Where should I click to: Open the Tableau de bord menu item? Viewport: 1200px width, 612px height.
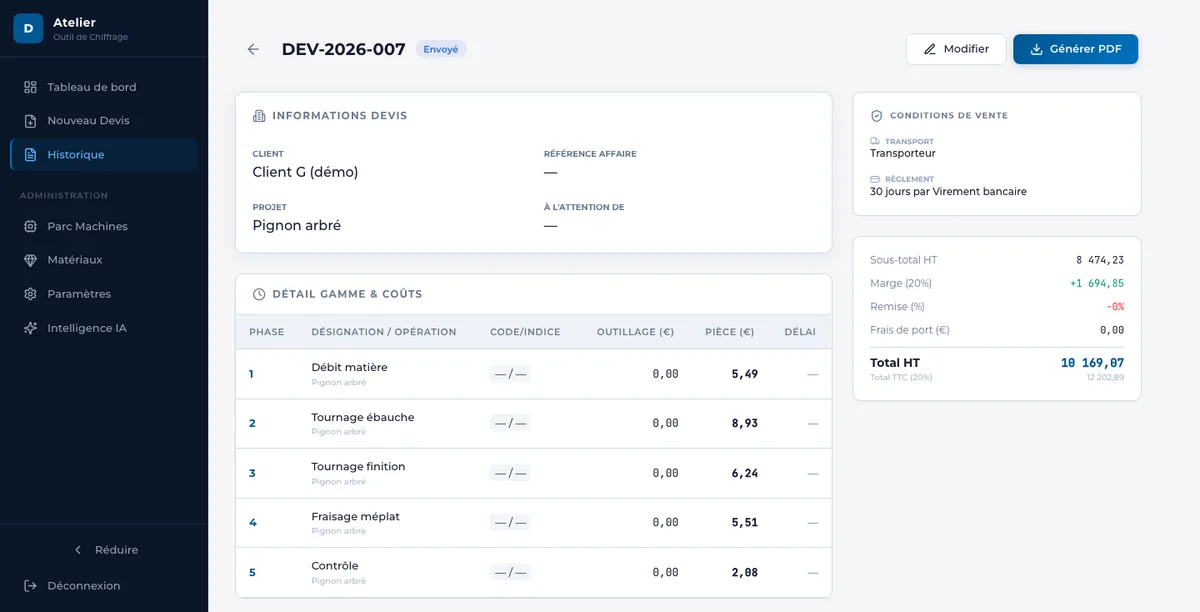(104, 87)
